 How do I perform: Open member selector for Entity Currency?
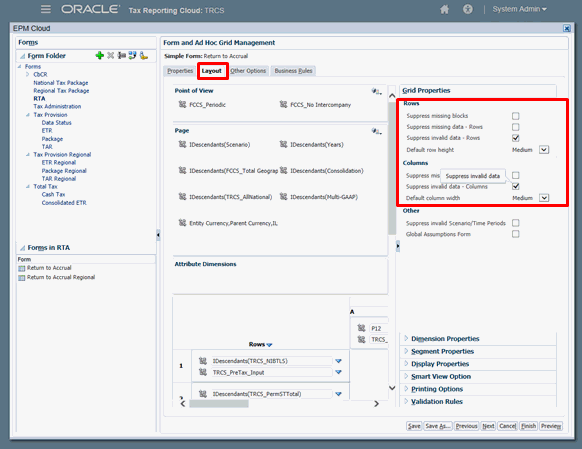(x=182, y=223)
